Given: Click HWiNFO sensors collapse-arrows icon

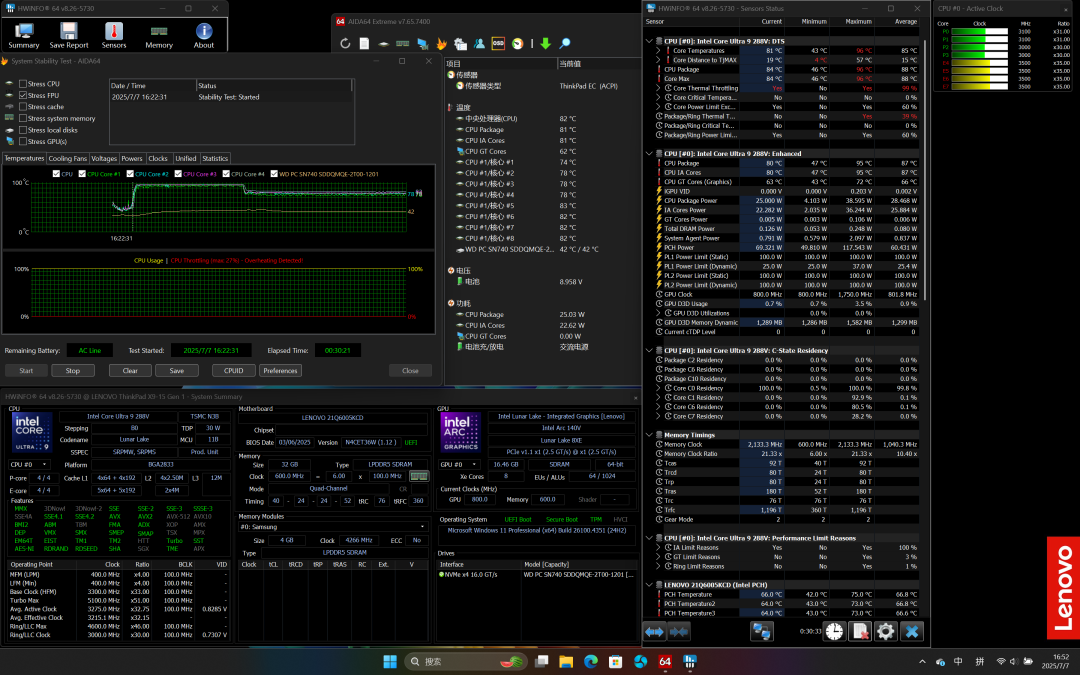Looking at the screenshot, I should coord(679,631).
